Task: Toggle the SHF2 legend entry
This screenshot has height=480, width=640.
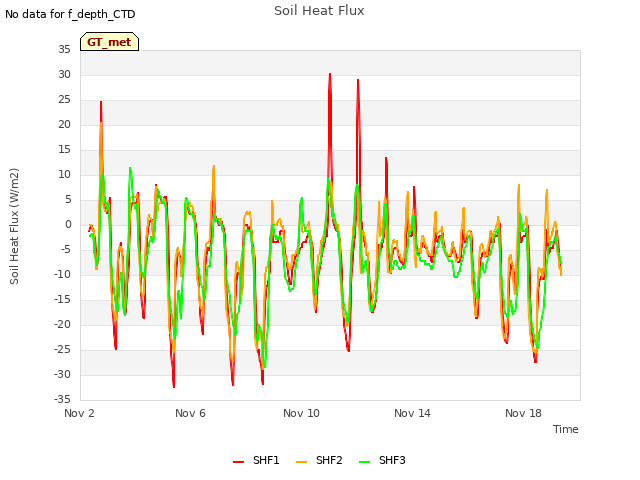Action: (319, 460)
